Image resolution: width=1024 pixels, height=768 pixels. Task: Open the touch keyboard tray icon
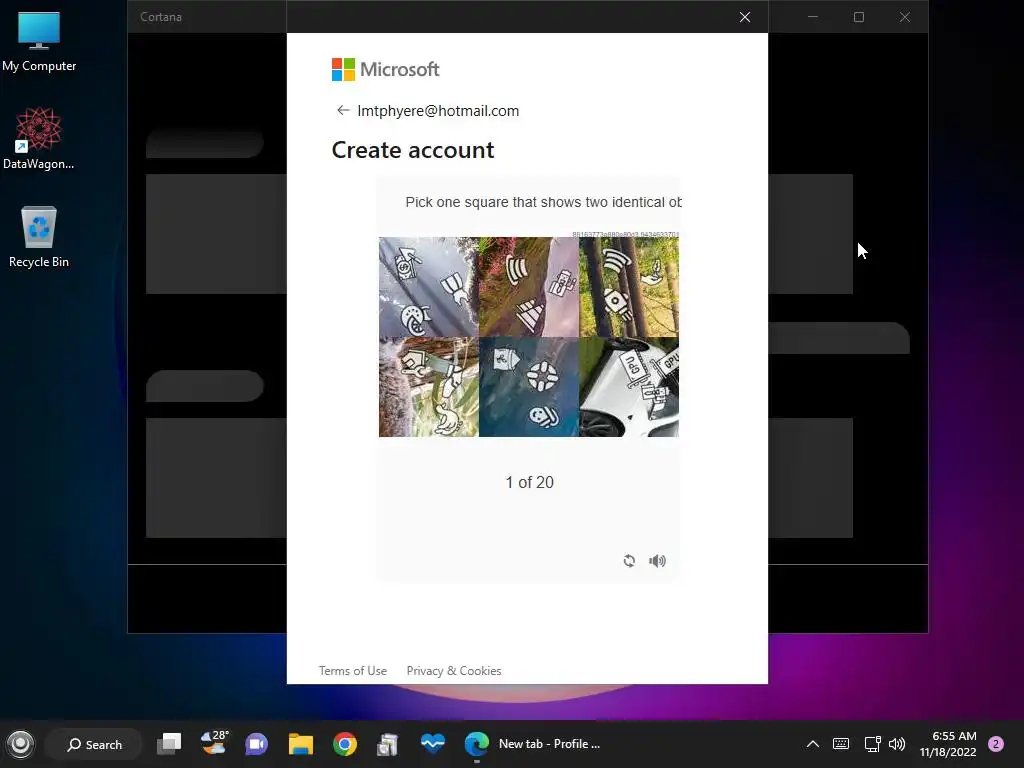tap(841, 744)
